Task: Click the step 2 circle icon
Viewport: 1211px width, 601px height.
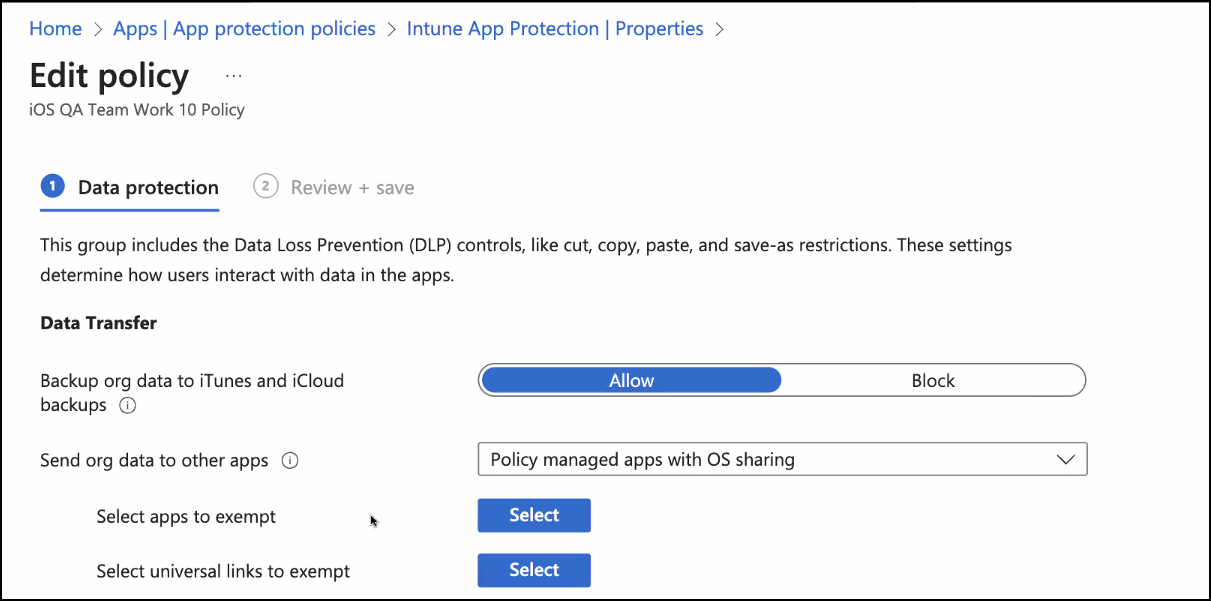Action: click(x=265, y=187)
